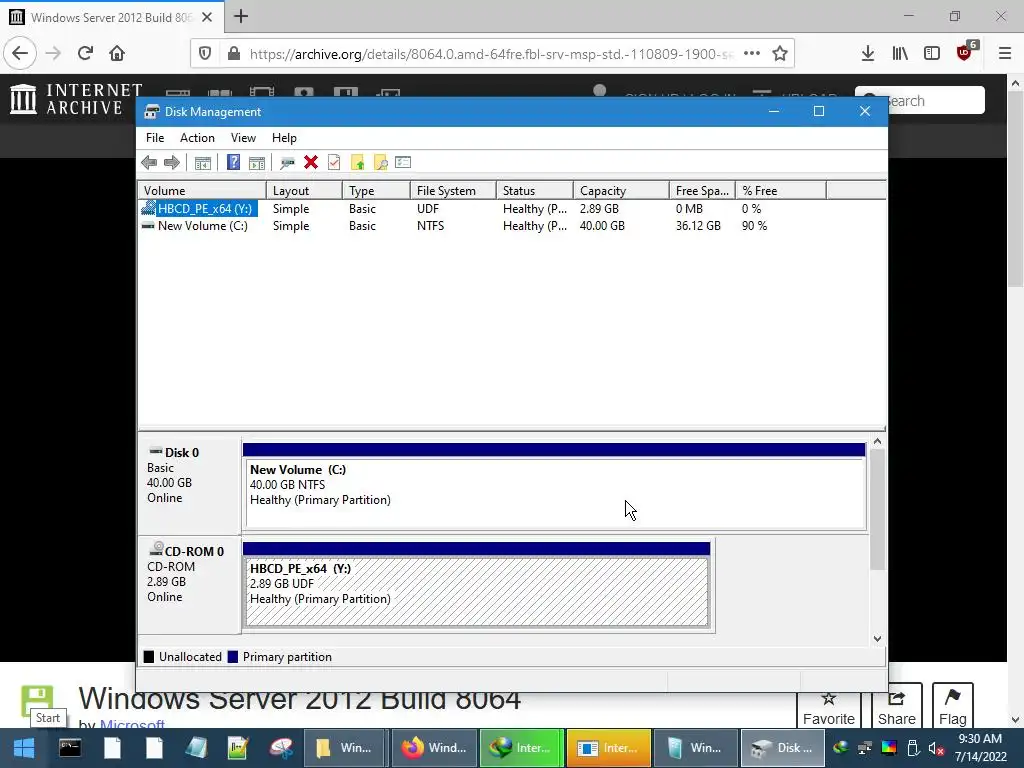The image size is (1024, 768).
Task: Select the Disk 0 label panel
Action: (189, 486)
